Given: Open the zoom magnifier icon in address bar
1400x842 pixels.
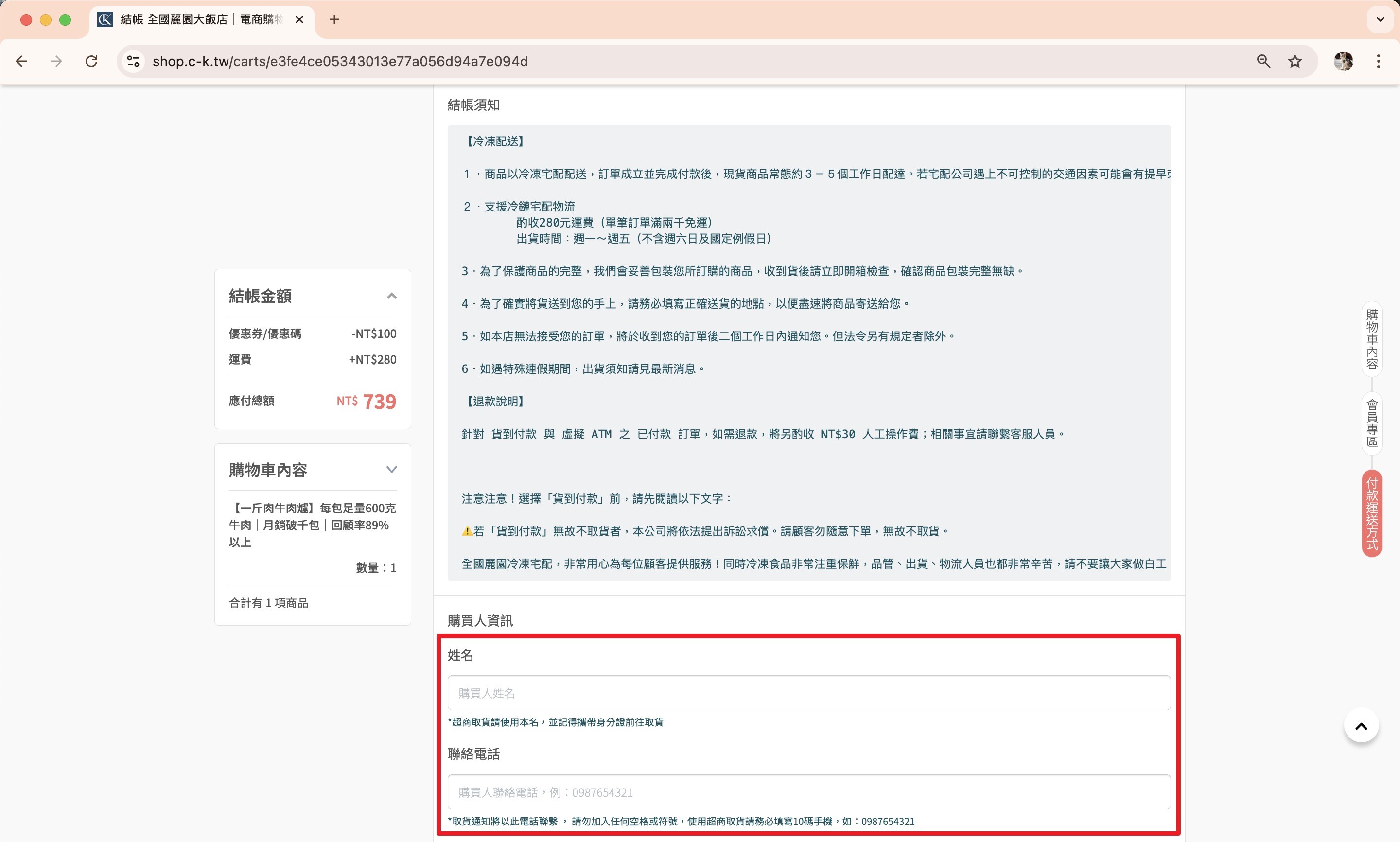Looking at the screenshot, I should point(1263,61).
